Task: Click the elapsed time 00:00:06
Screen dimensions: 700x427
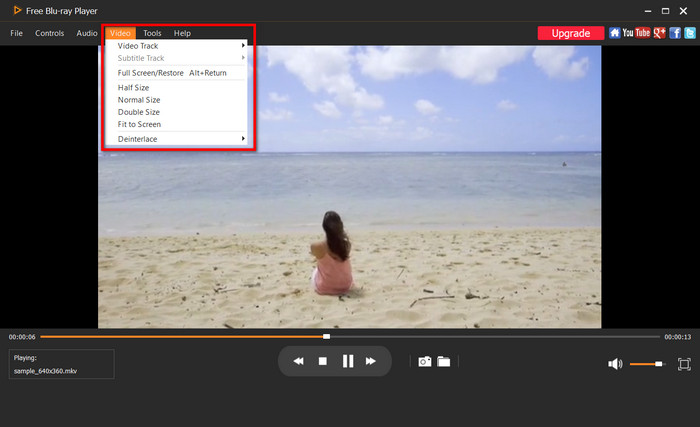Action: pos(22,337)
